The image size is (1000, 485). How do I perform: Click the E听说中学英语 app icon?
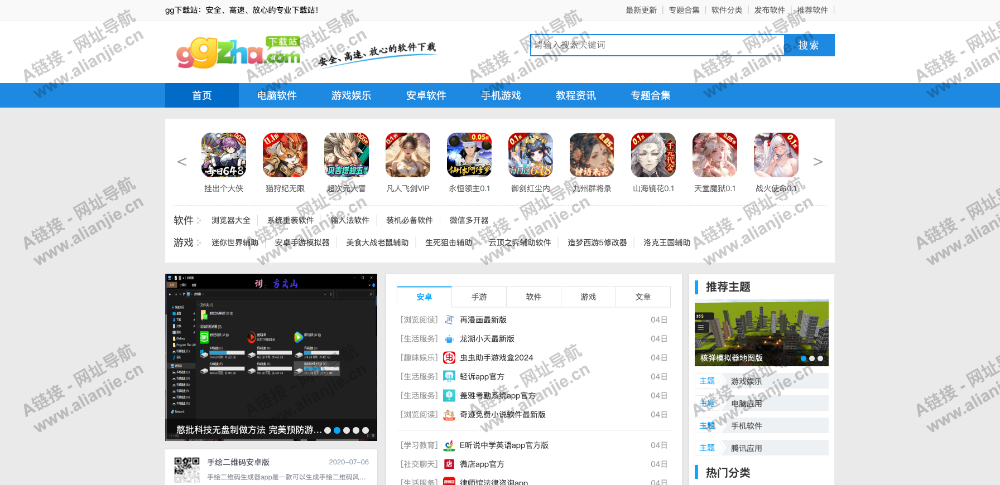coord(450,445)
